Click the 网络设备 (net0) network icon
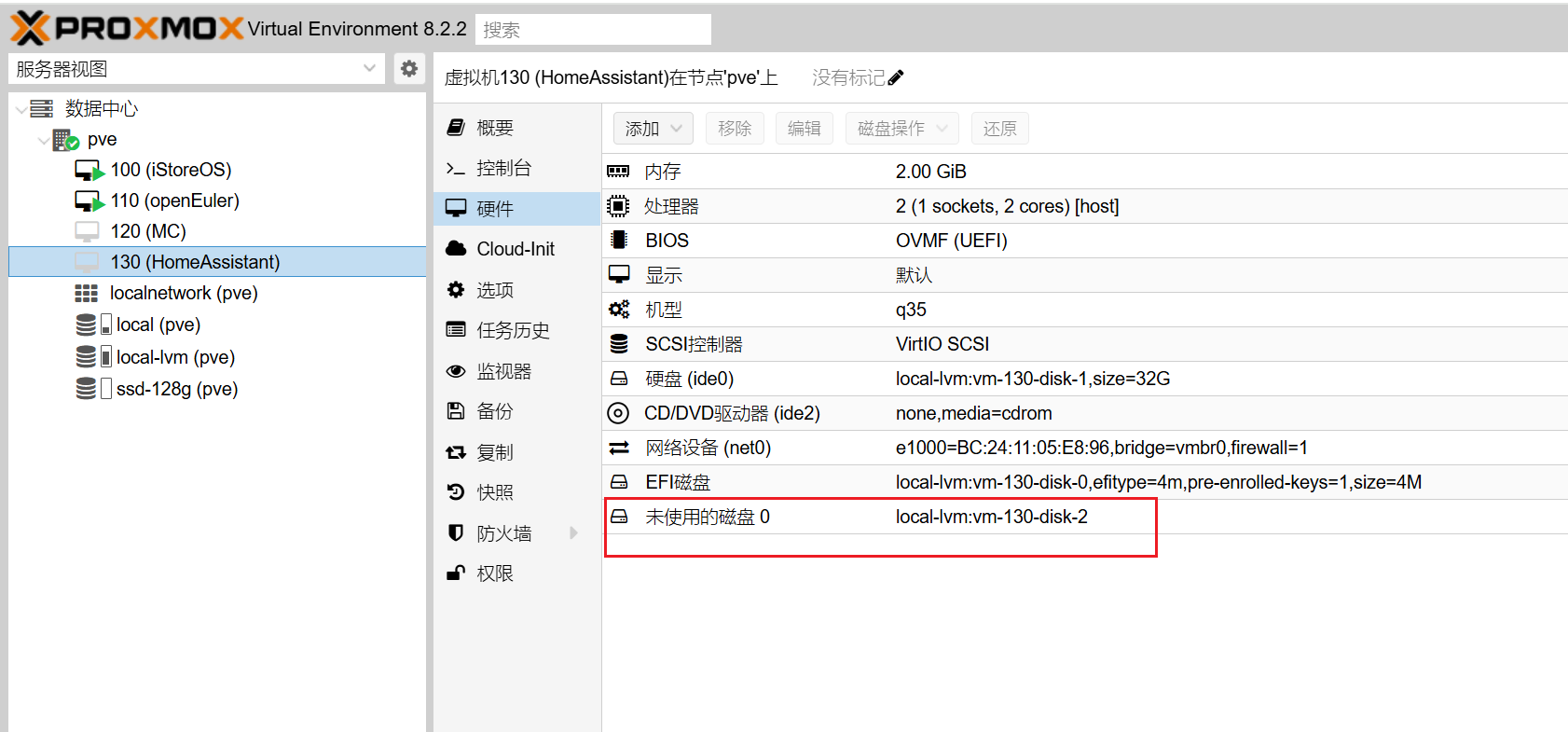1568x732 pixels. point(619,448)
